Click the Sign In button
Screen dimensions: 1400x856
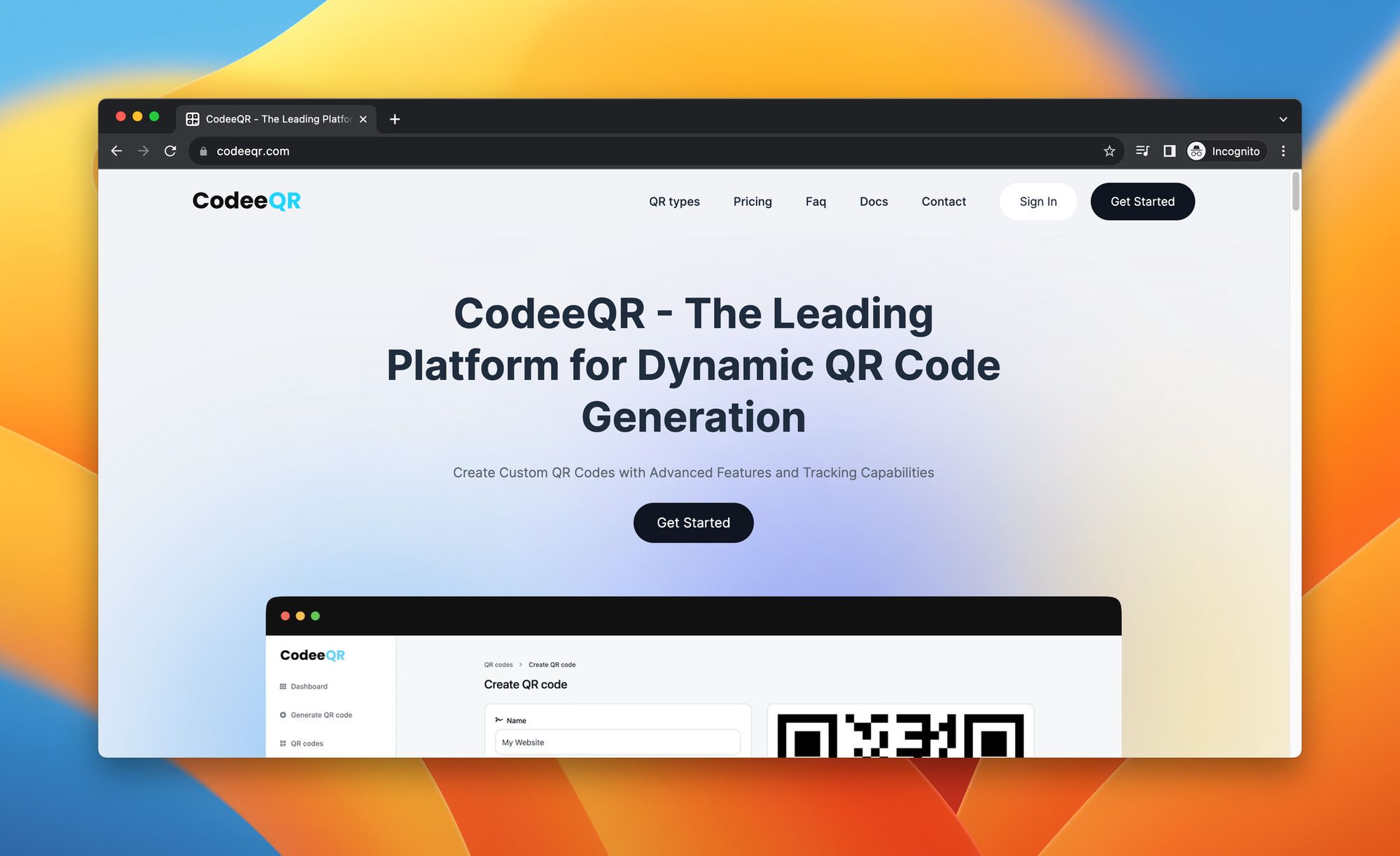click(x=1038, y=201)
